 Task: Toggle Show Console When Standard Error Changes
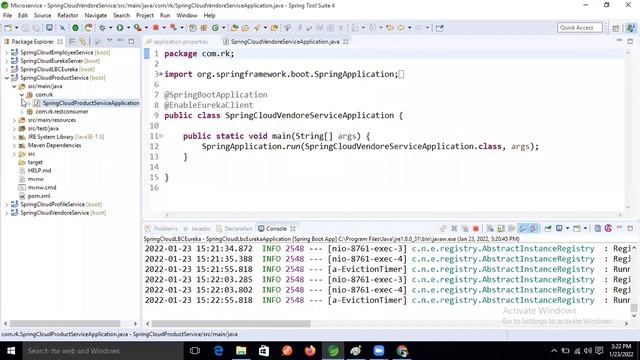(x=533, y=229)
